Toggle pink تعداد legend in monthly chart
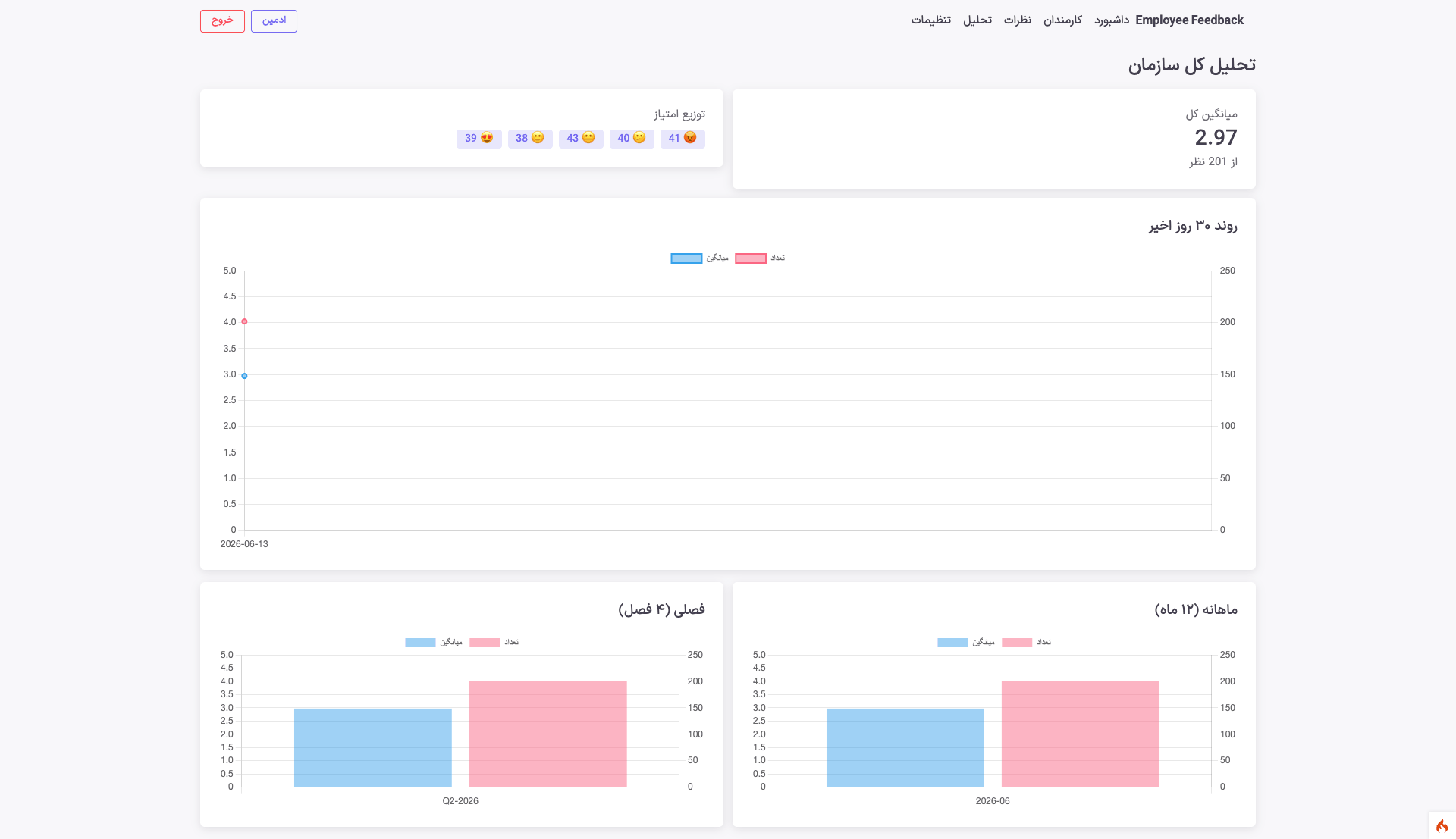1456x839 pixels. tap(1026, 643)
